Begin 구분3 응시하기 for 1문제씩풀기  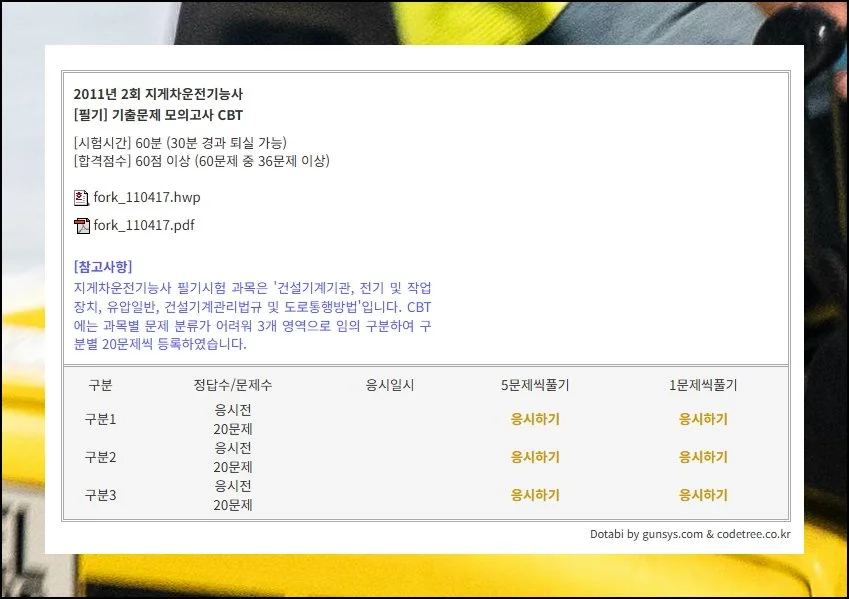(x=703, y=495)
